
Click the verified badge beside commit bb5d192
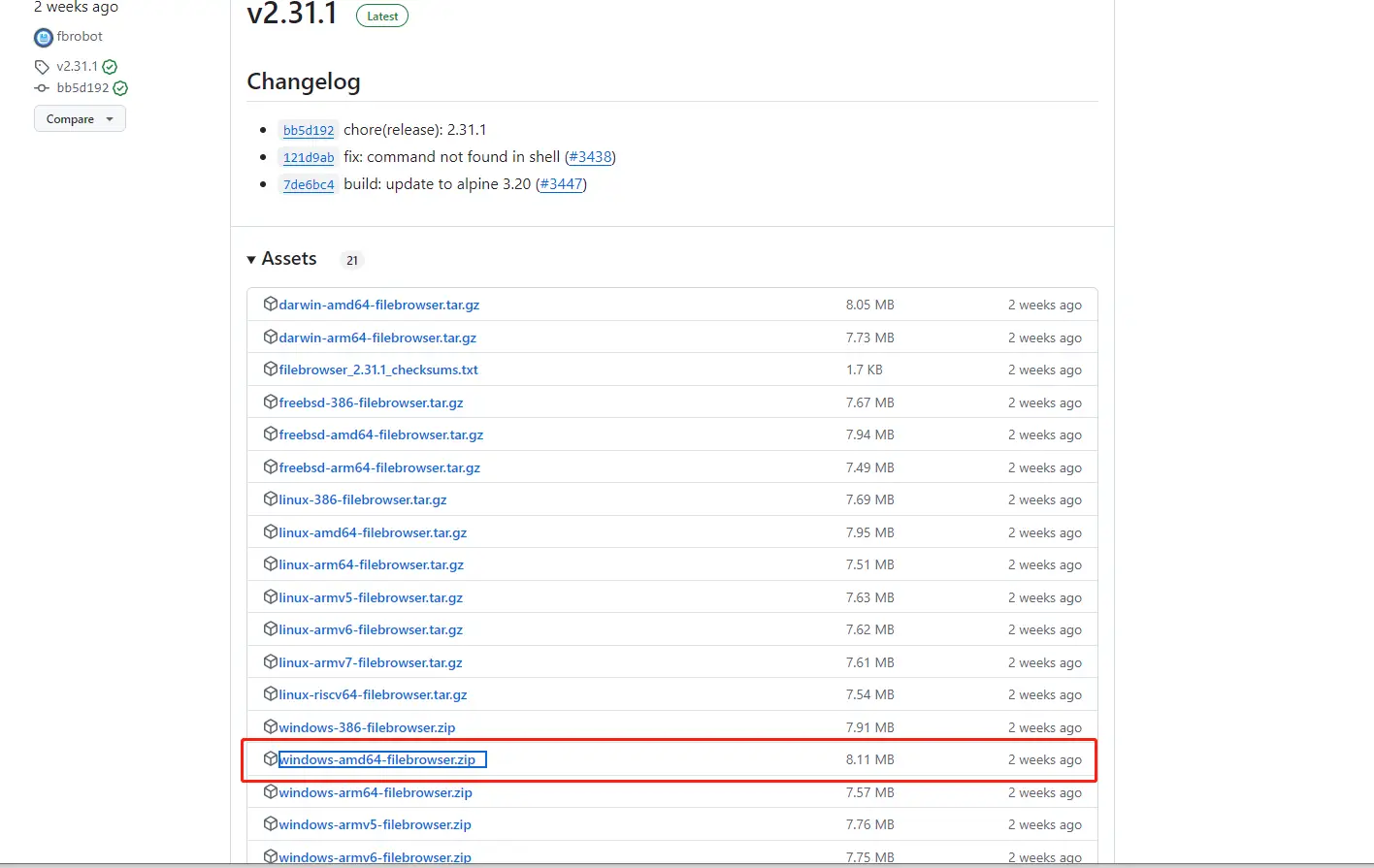[x=120, y=87]
